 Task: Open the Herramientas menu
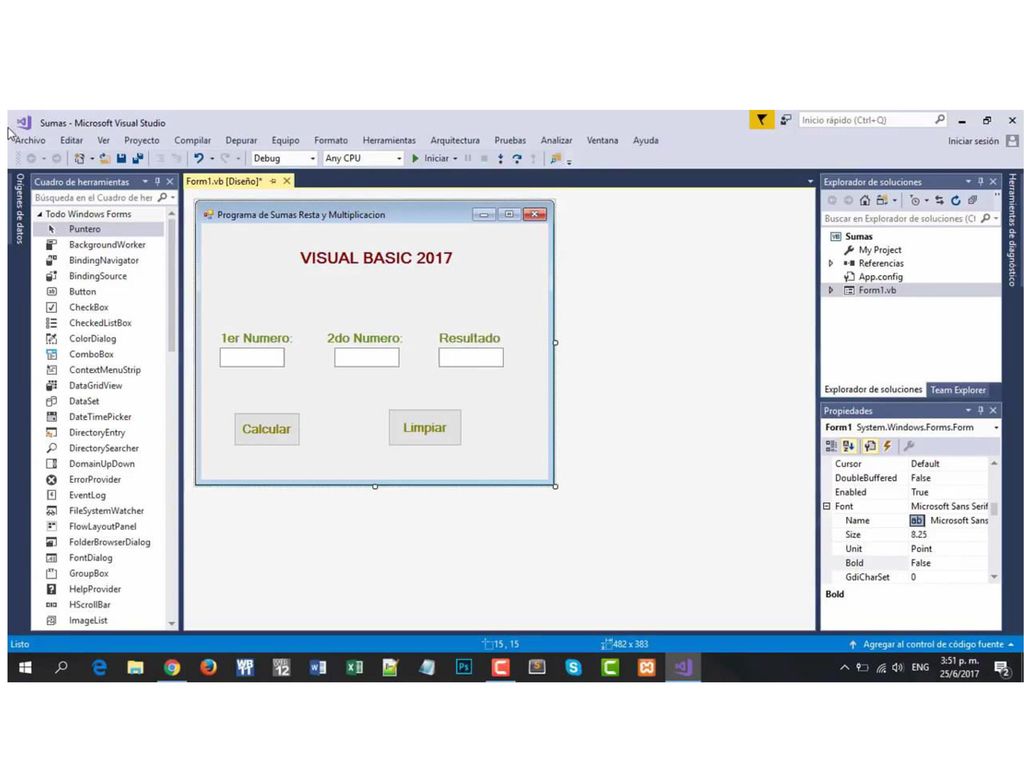389,140
